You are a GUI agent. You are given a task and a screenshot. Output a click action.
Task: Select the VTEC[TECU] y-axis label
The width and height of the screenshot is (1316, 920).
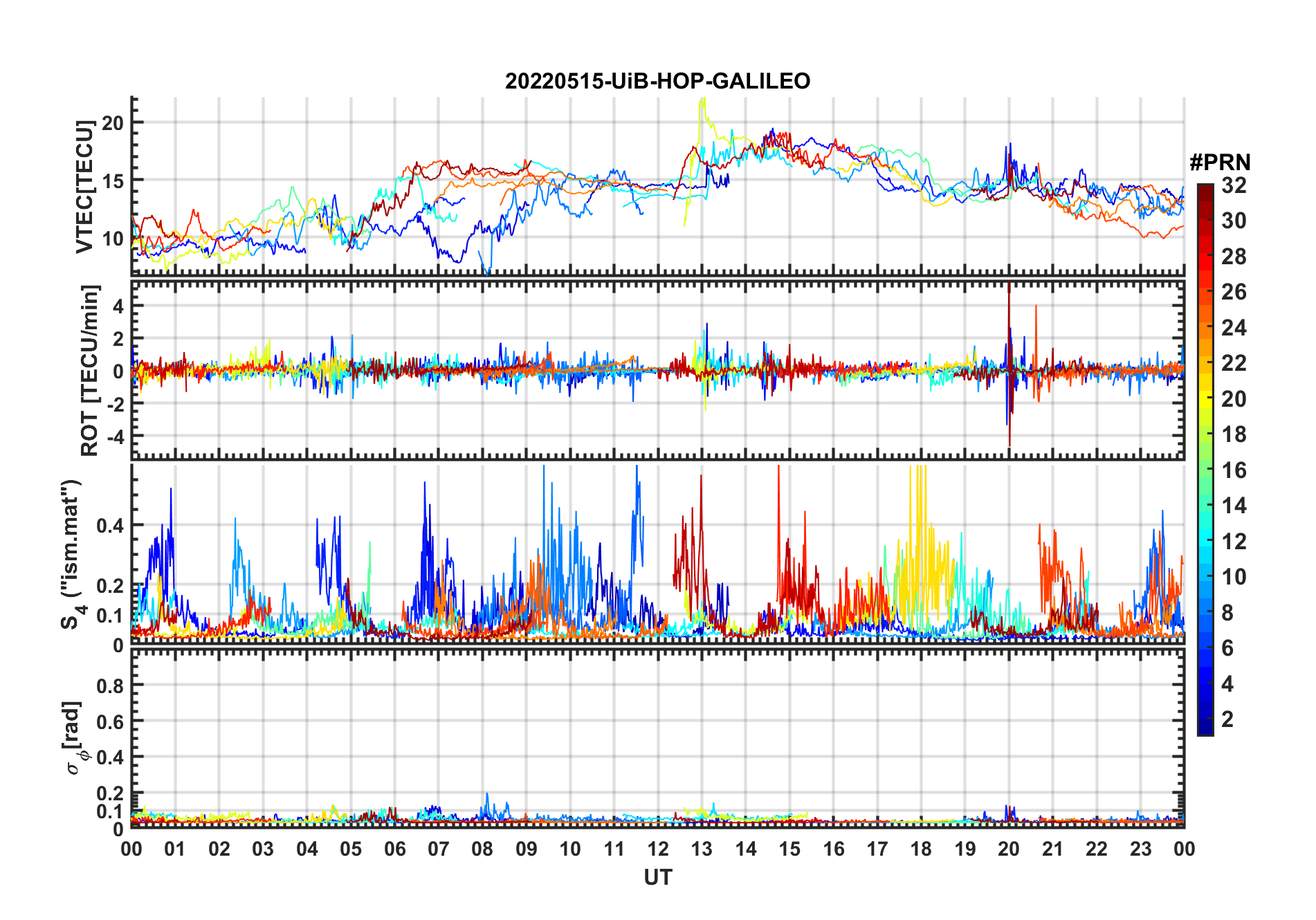[84, 187]
